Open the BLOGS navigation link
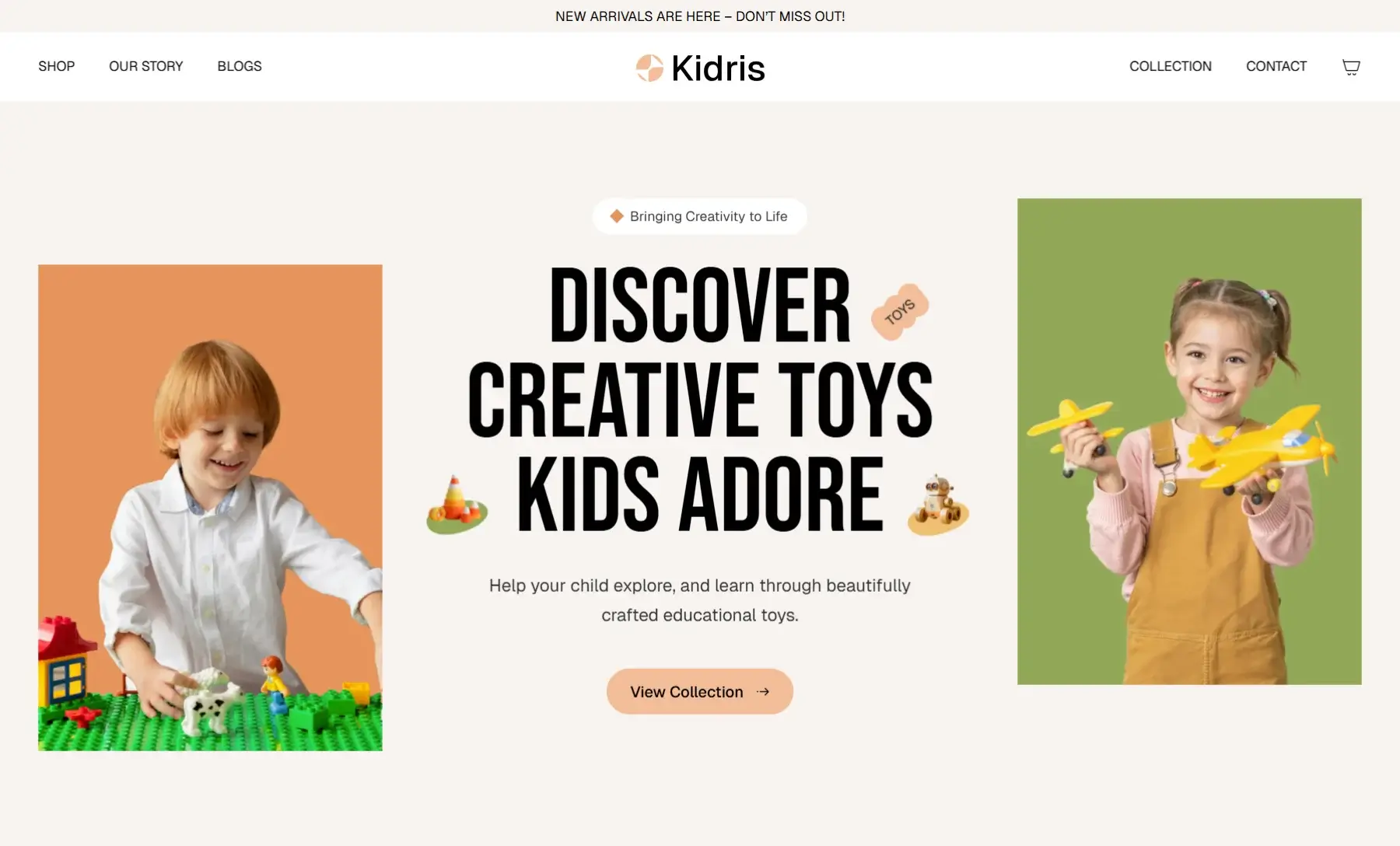 [240, 66]
